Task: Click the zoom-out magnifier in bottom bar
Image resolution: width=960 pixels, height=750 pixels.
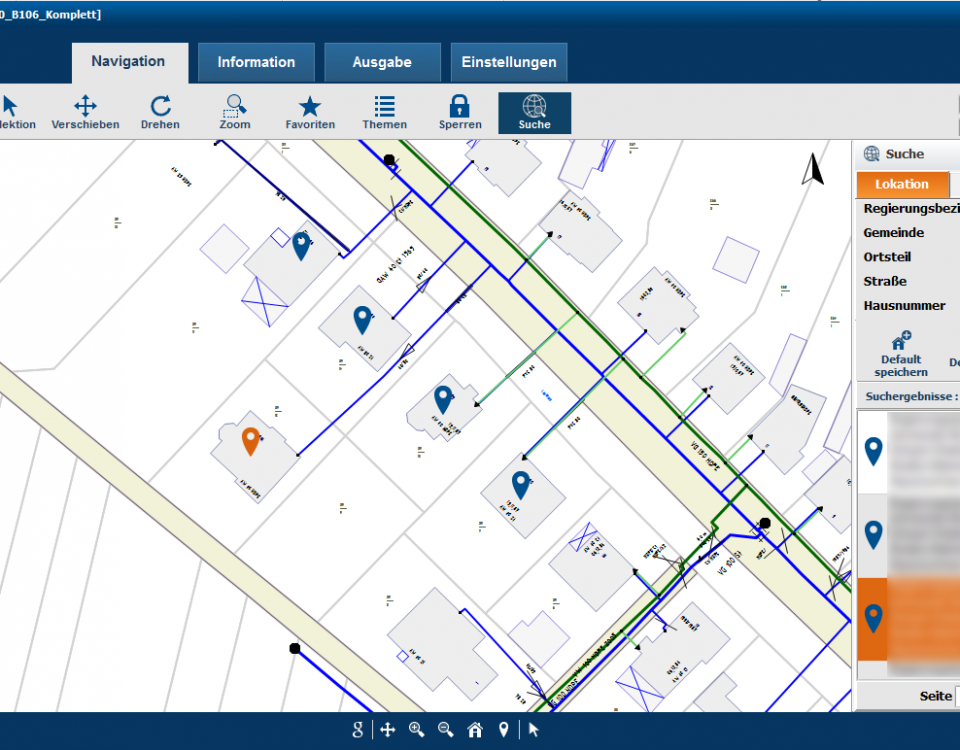Action: [x=446, y=730]
